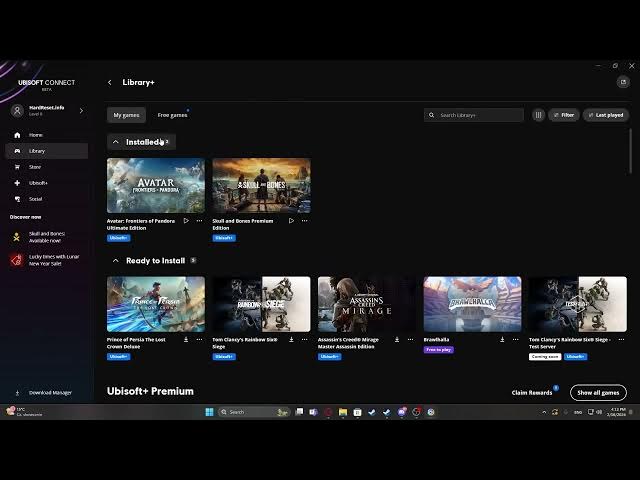The height and width of the screenshot is (480, 640).
Task: Open more options for Skull and Bones
Action: [304, 220]
